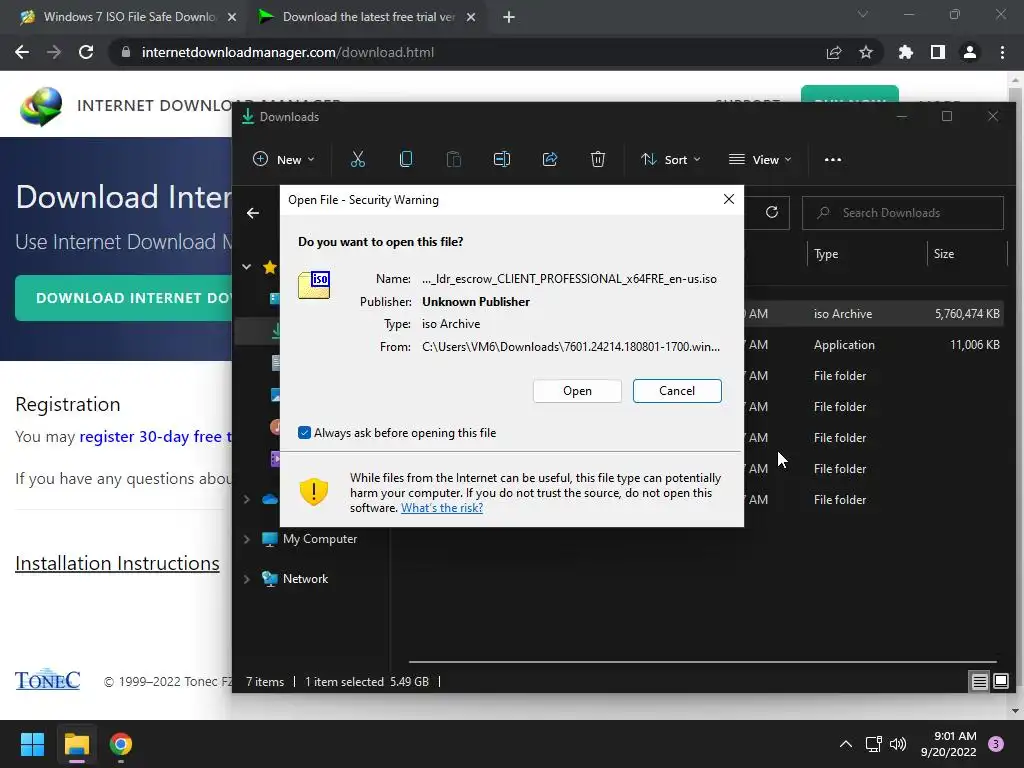Image resolution: width=1024 pixels, height=768 pixels.
Task: Click Tonec logo link
Action: [x=48, y=680]
